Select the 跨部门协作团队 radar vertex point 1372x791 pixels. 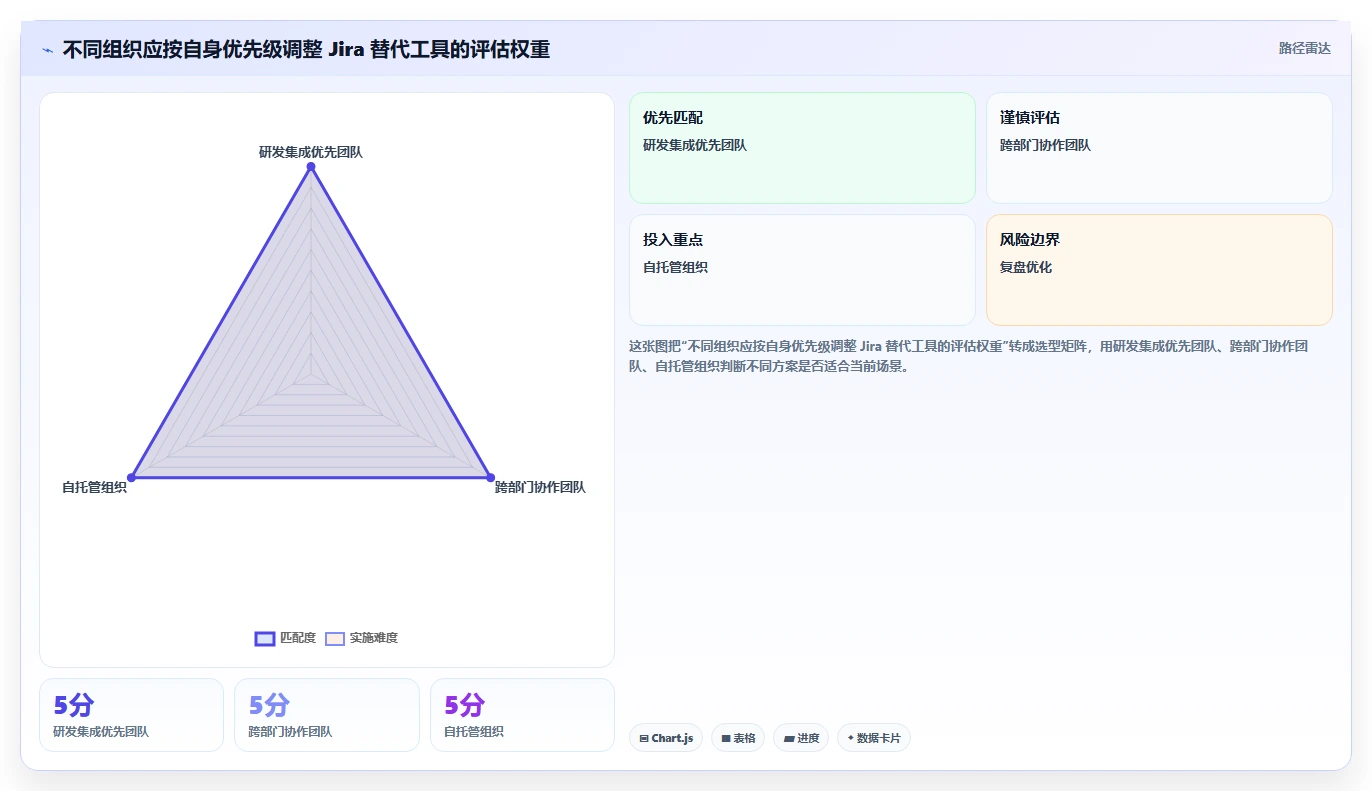coord(491,478)
